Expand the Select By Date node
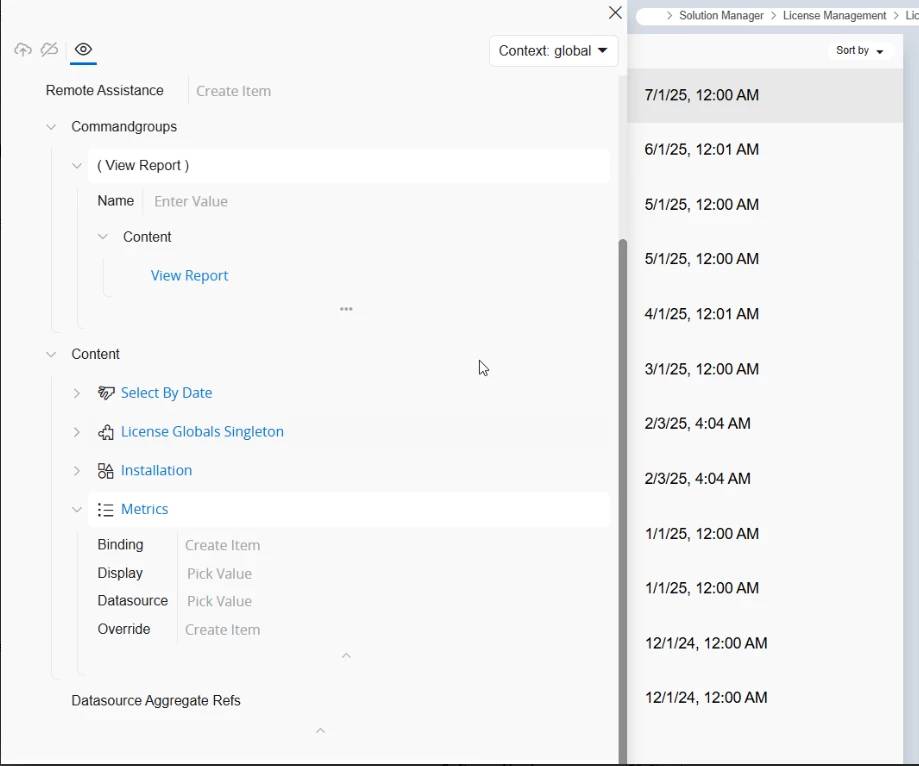The height and width of the screenshot is (766, 919). click(77, 393)
